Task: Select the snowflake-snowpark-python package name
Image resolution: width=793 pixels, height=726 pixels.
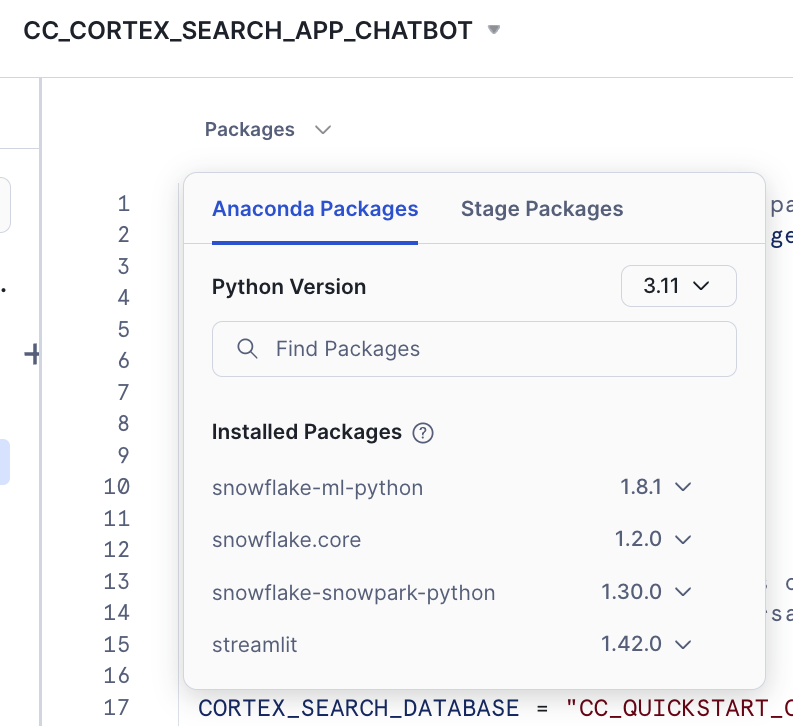Action: (353, 592)
